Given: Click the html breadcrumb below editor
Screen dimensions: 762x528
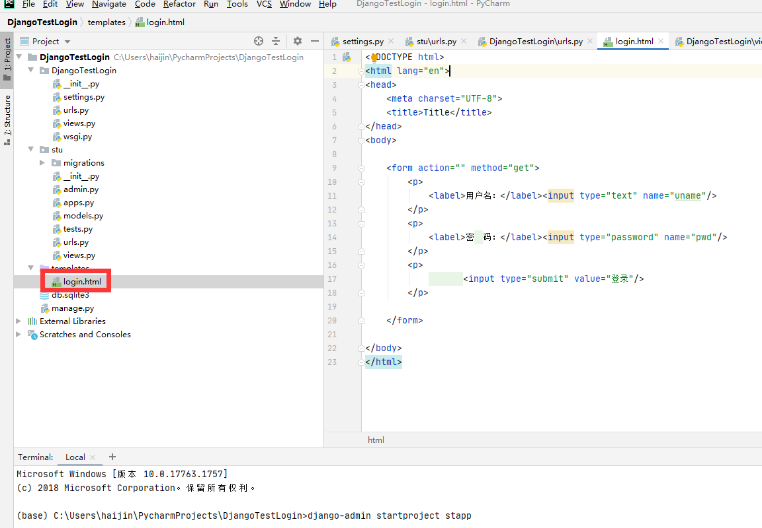Looking at the screenshot, I should point(376,440).
